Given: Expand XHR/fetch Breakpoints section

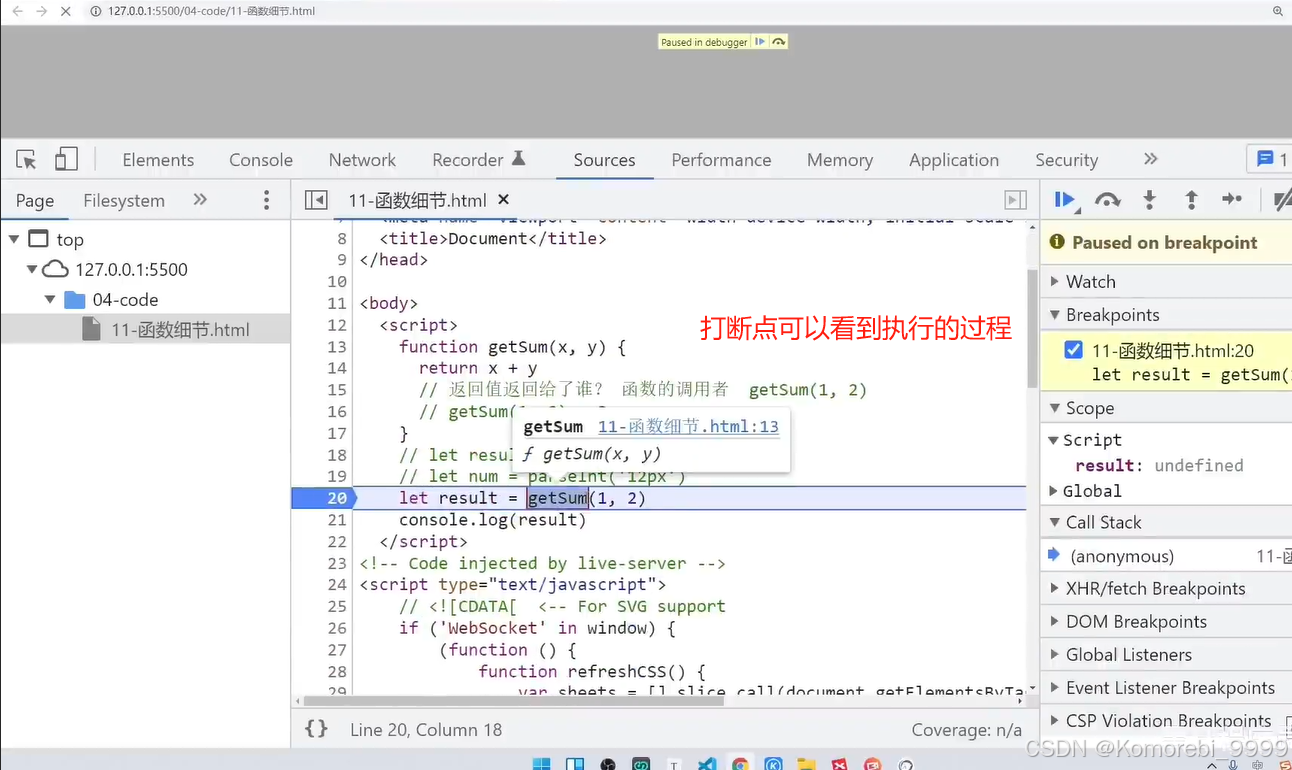Looking at the screenshot, I should 1166,589.
